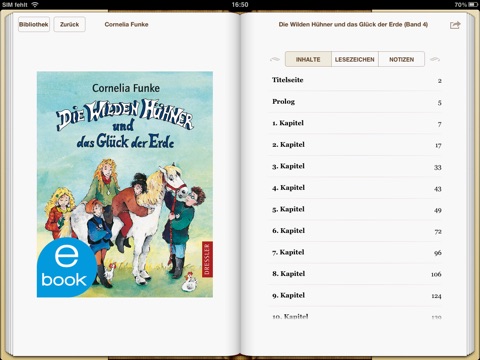Viewport: 480px width, 360px height.
Task: Tap the SIM fehlt status text
Action: [15, 5]
